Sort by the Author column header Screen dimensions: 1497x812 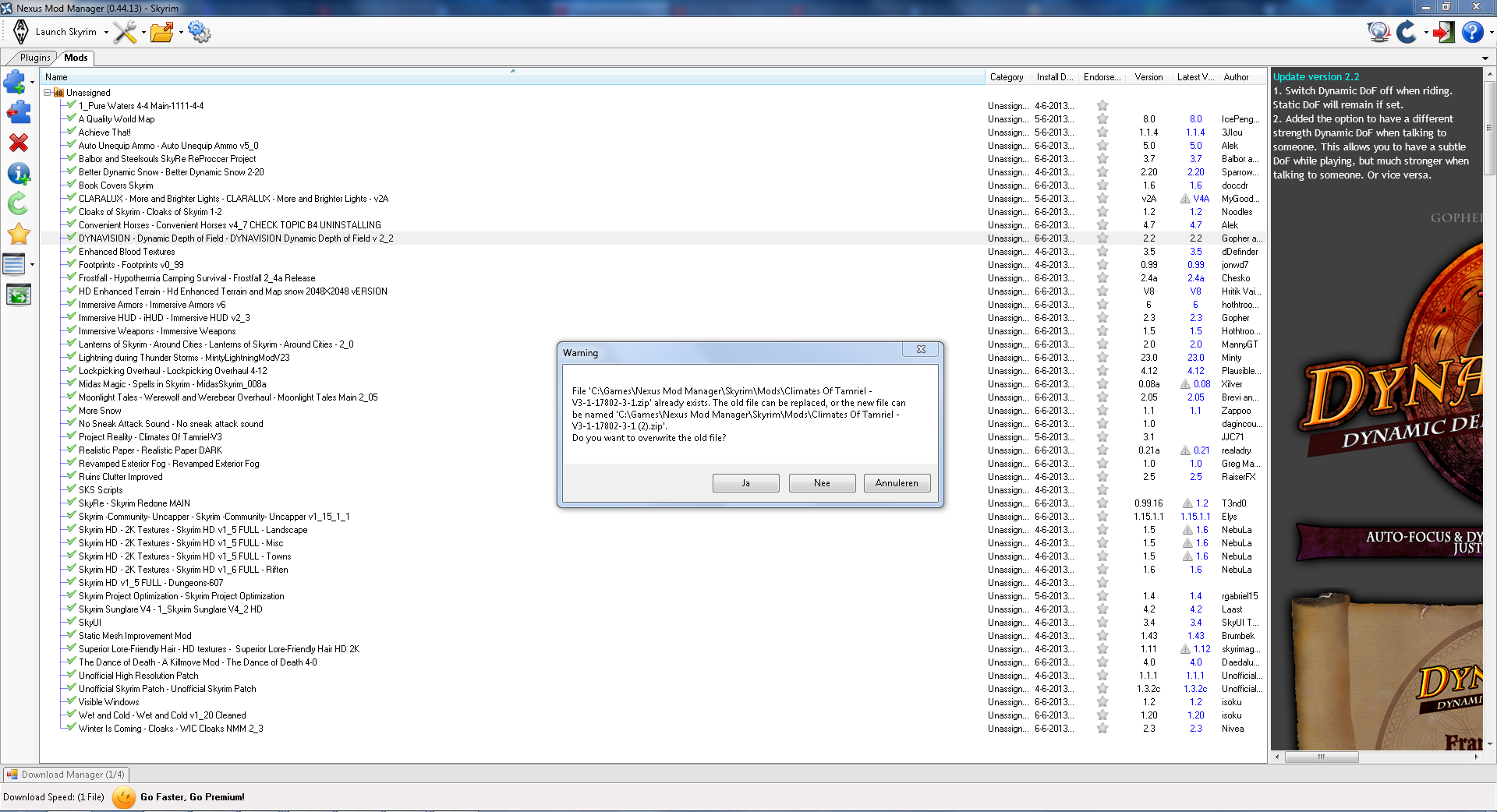1242,77
